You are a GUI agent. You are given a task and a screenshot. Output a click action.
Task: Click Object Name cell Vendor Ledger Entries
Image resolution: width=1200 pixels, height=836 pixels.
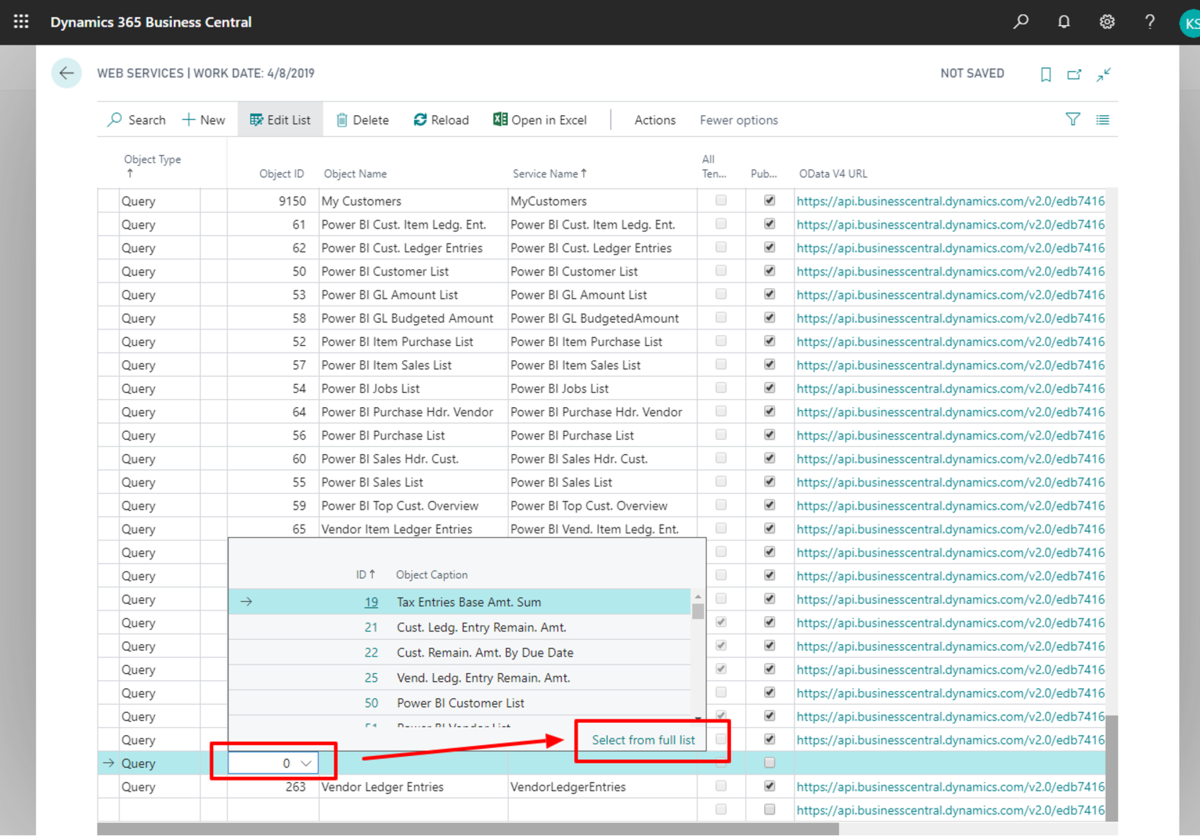[413, 787]
